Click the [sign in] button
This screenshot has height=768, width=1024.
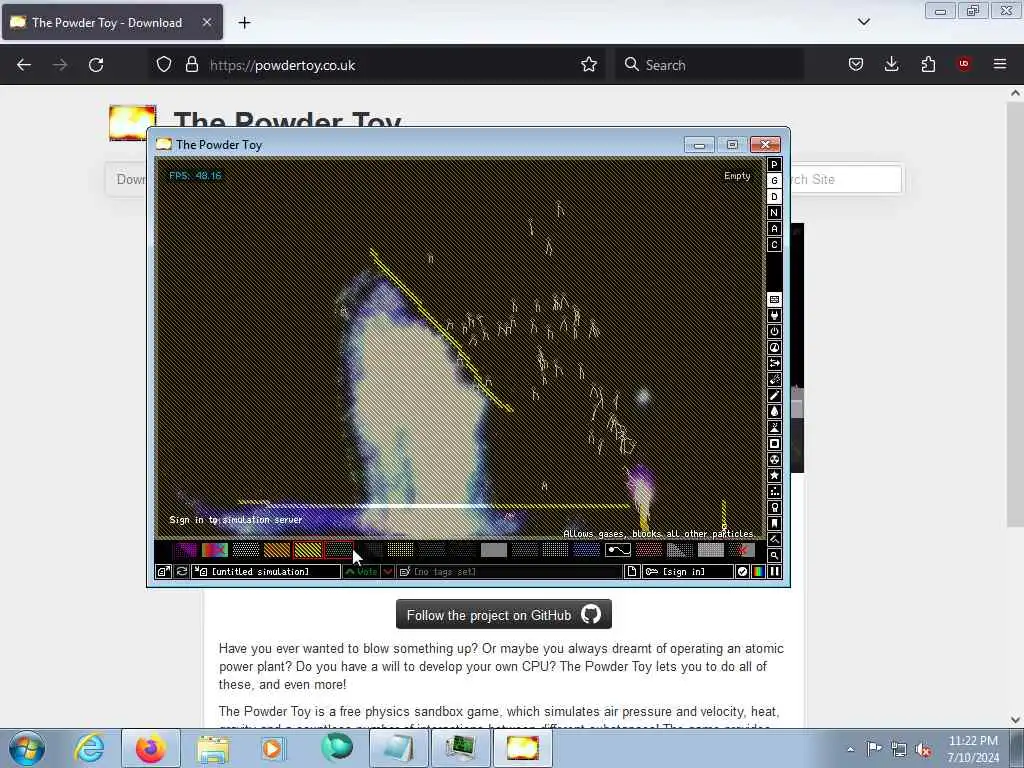687,571
